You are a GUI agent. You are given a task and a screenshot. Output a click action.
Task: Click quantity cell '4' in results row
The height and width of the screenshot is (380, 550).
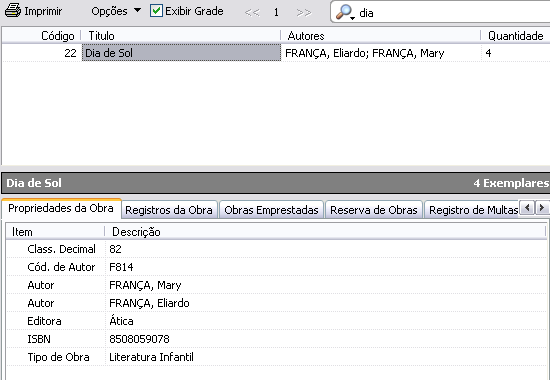click(x=488, y=53)
